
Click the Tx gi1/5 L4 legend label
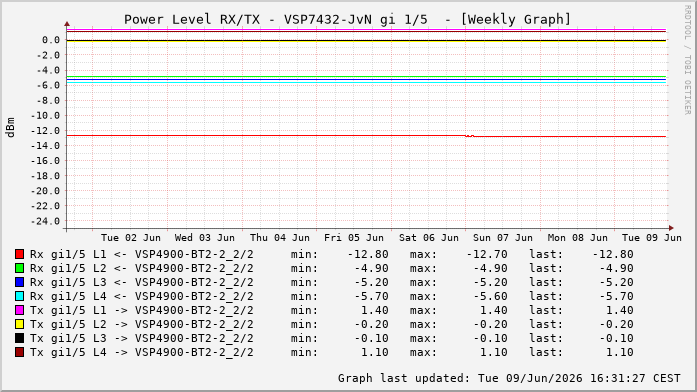(x=142, y=352)
